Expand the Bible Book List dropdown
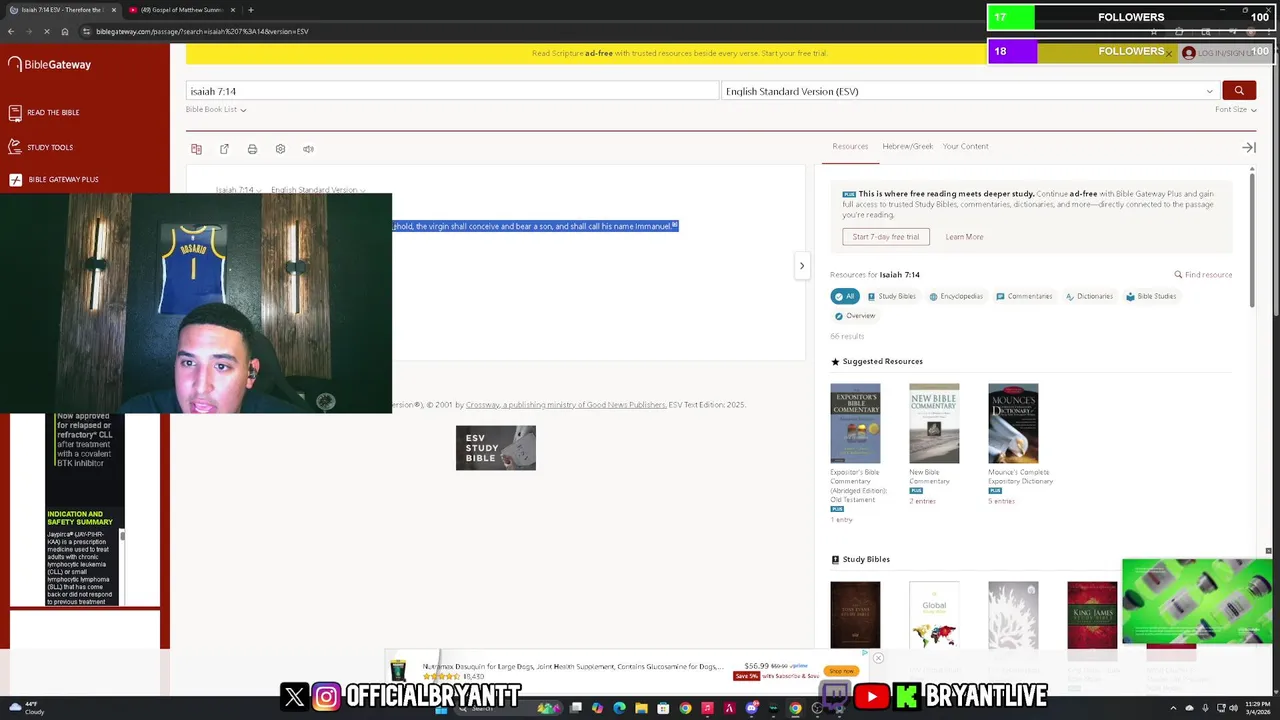 216,109
